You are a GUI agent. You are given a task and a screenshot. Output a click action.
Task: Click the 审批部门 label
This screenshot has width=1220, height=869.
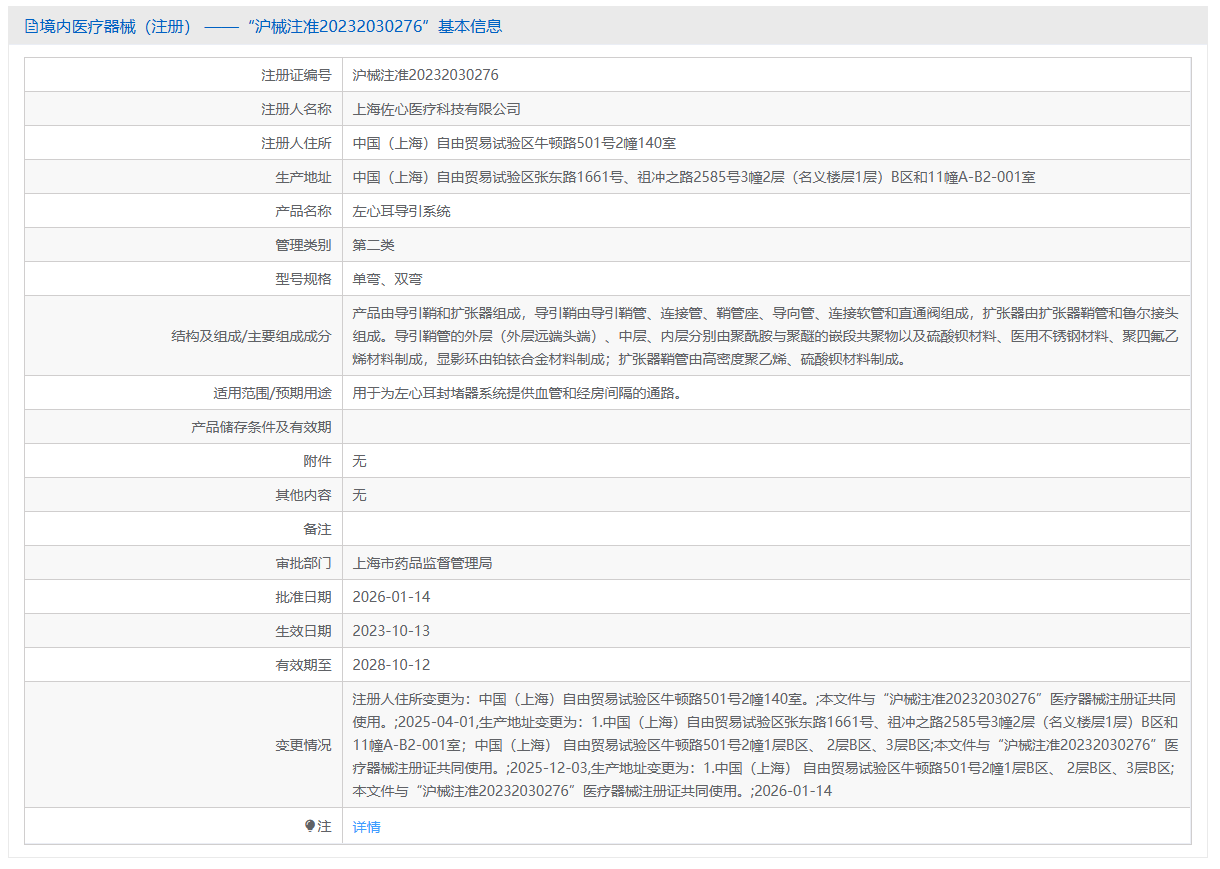coord(303,563)
